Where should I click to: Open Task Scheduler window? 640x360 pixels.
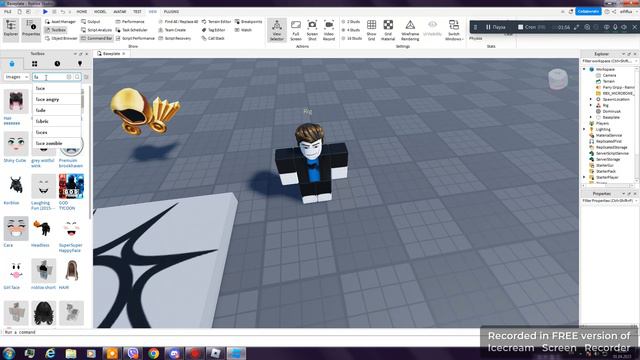tap(131, 30)
